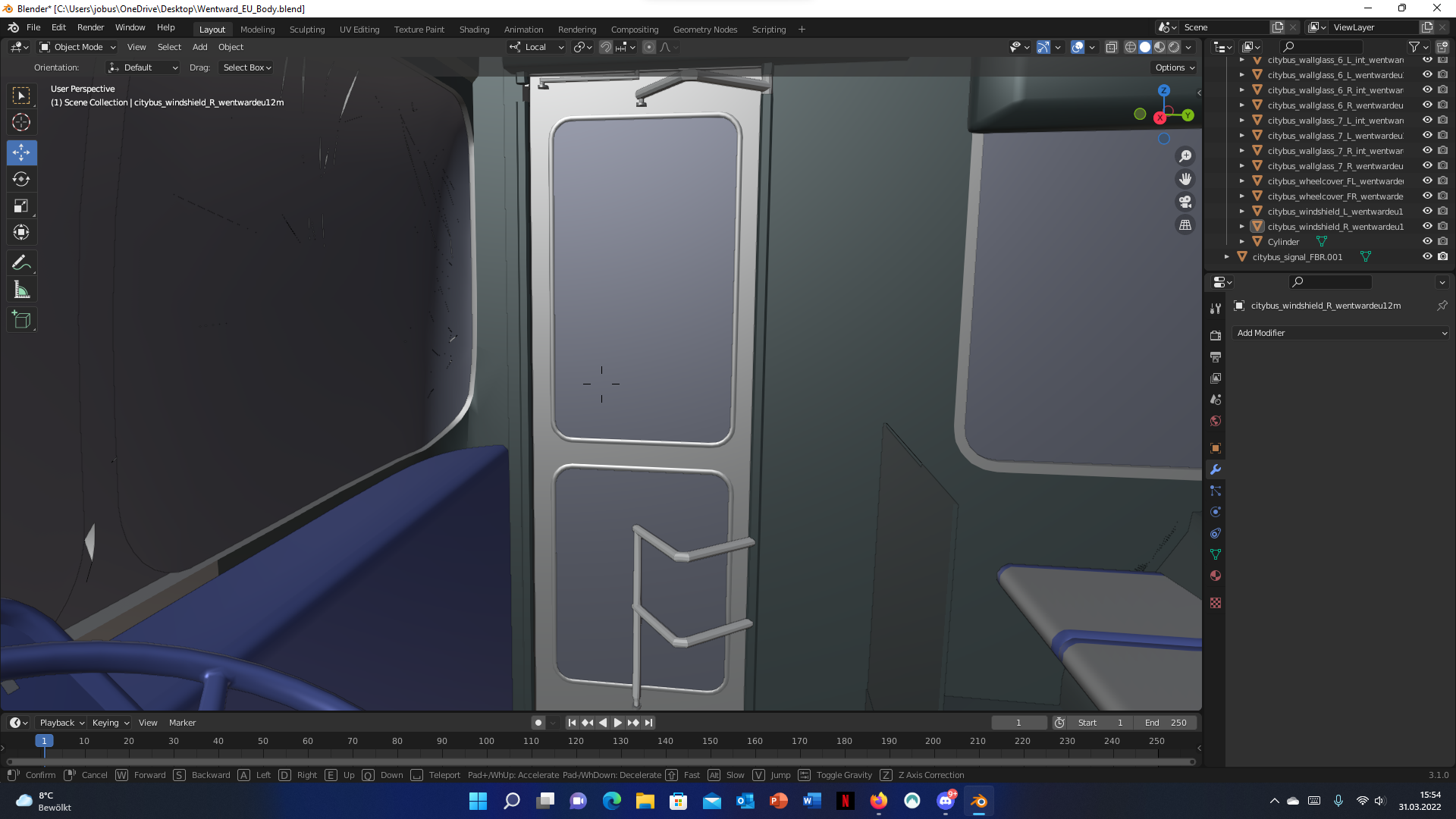Hide citybus_windshield_L_wentwardeu object

tap(1426, 212)
